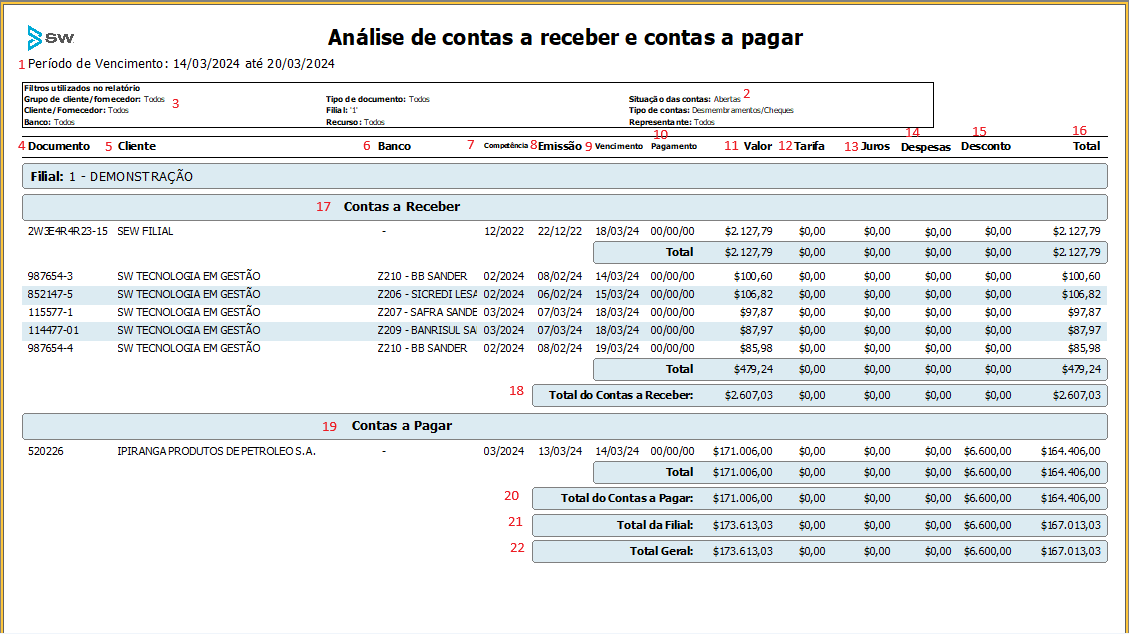Click the 'Total' column header
Image resolution: width=1129 pixels, height=634 pixels.
pos(1087,146)
